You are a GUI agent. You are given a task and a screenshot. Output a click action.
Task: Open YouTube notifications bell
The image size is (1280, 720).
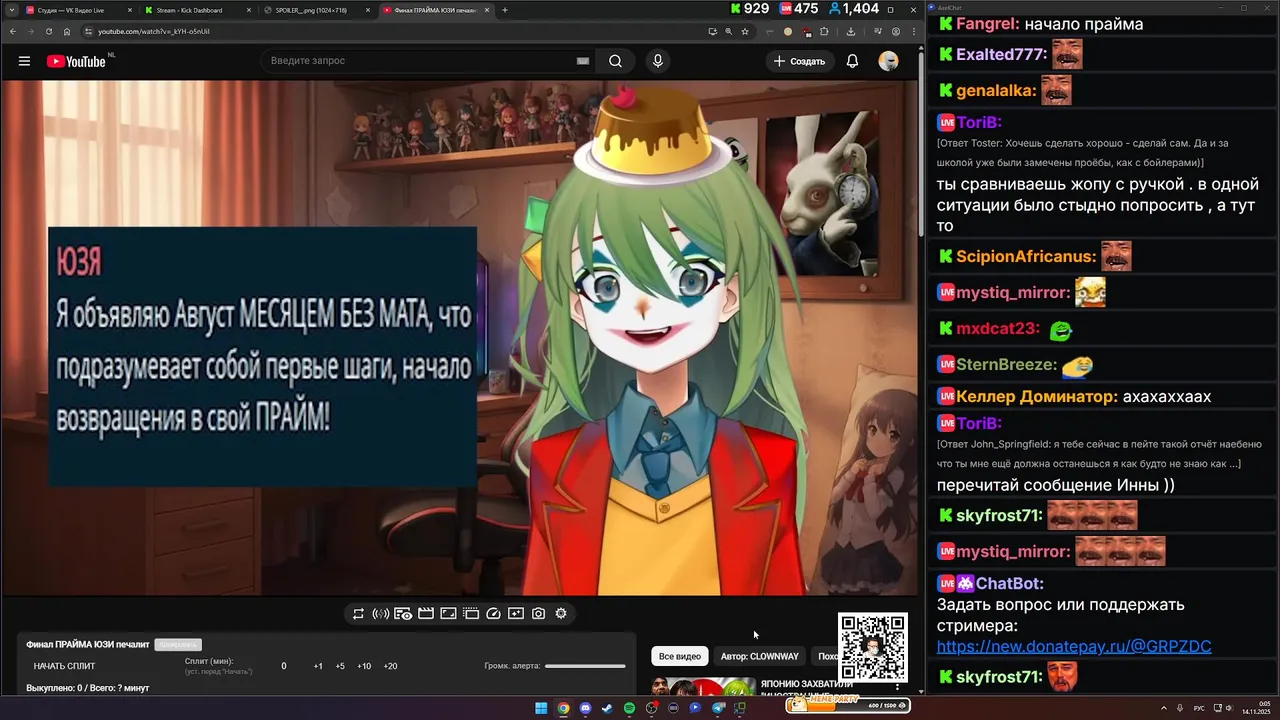(x=852, y=61)
